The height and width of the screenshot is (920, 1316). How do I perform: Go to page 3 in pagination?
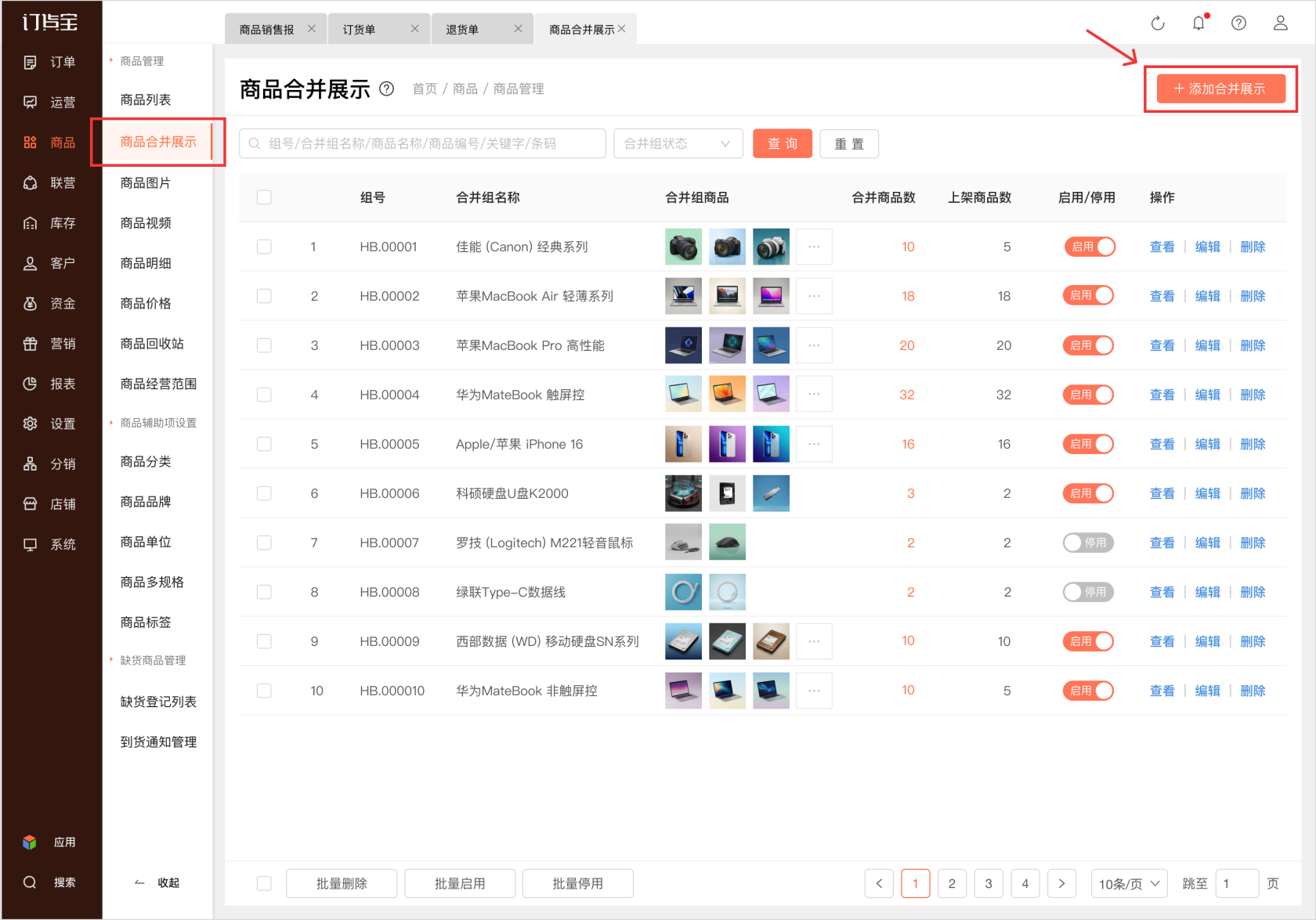[989, 883]
